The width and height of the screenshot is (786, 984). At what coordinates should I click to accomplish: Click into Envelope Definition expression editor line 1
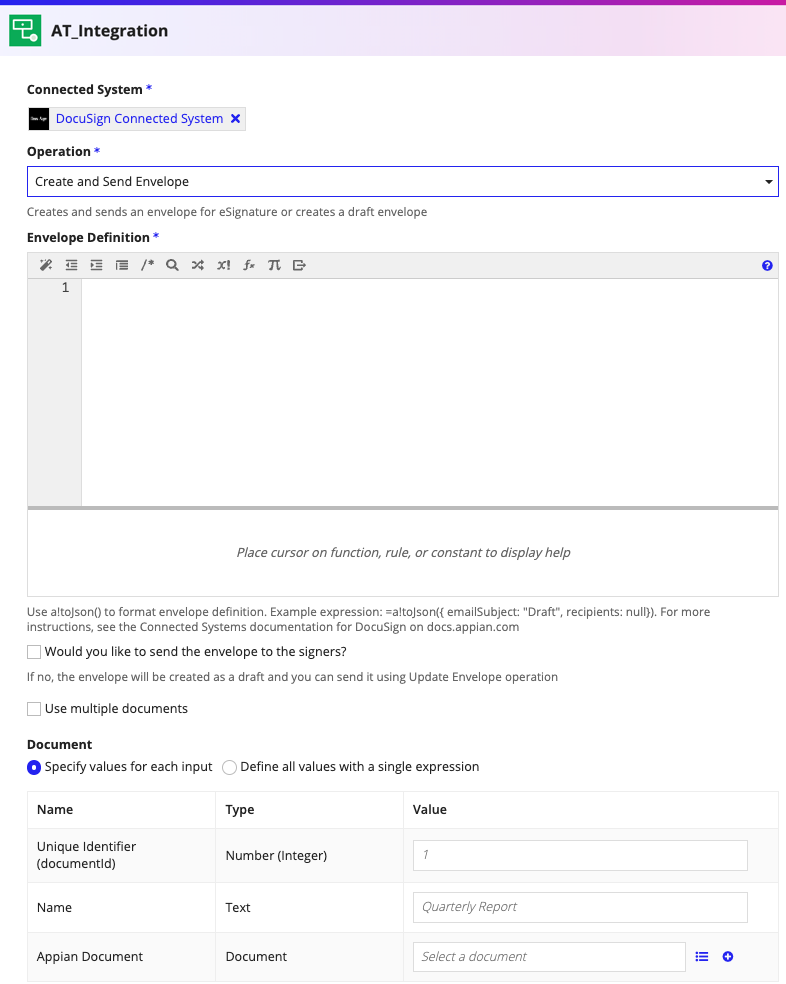click(x=429, y=287)
